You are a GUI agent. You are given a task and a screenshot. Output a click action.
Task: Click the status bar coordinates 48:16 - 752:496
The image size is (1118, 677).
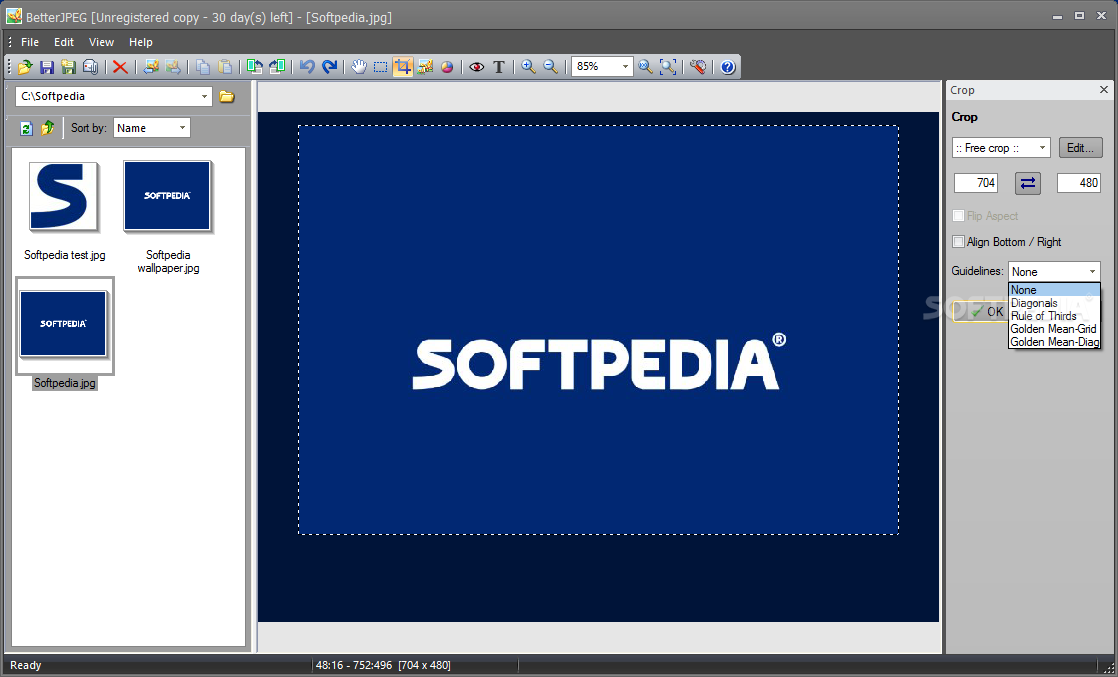point(354,665)
